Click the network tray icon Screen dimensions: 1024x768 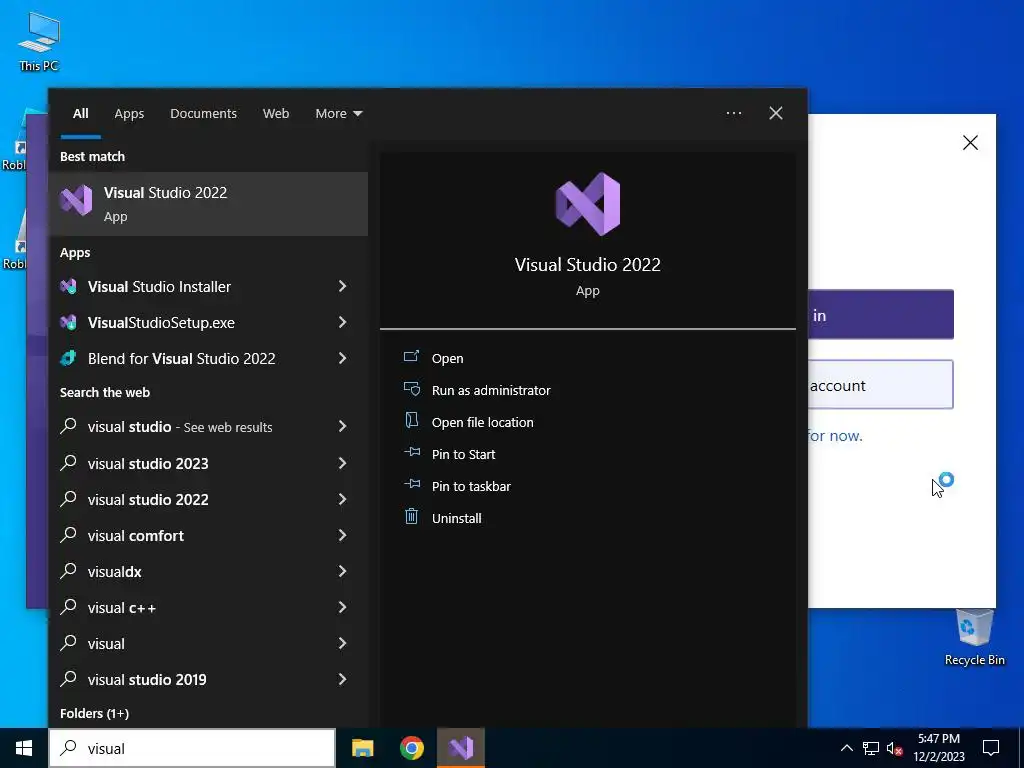pos(871,748)
